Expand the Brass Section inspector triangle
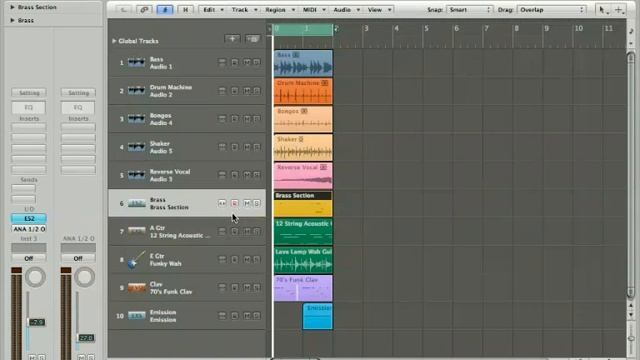 coord(12,7)
